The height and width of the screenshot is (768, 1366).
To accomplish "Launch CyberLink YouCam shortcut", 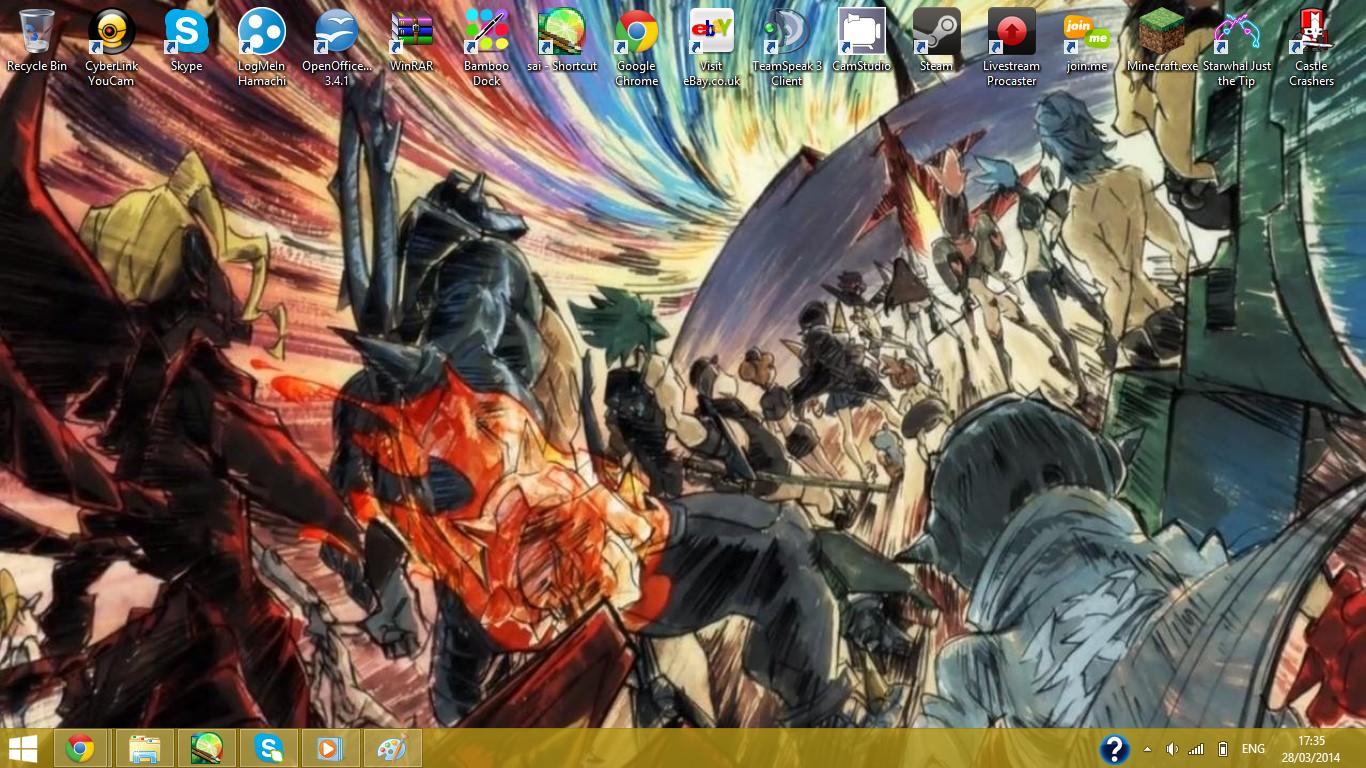I will point(111,48).
